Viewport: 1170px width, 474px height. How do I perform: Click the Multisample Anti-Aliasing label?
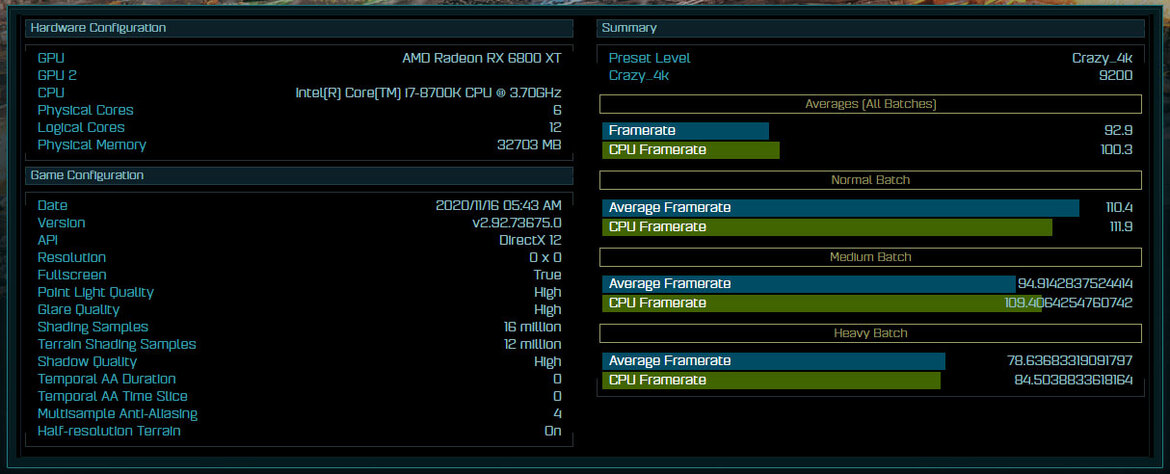[117, 414]
